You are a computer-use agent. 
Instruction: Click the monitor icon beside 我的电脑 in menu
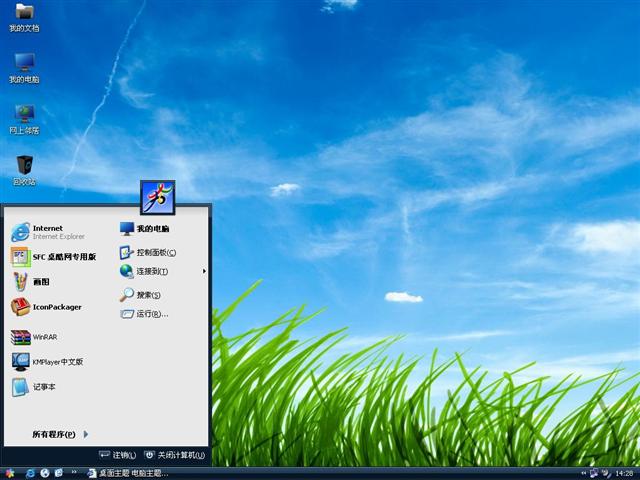[127, 229]
